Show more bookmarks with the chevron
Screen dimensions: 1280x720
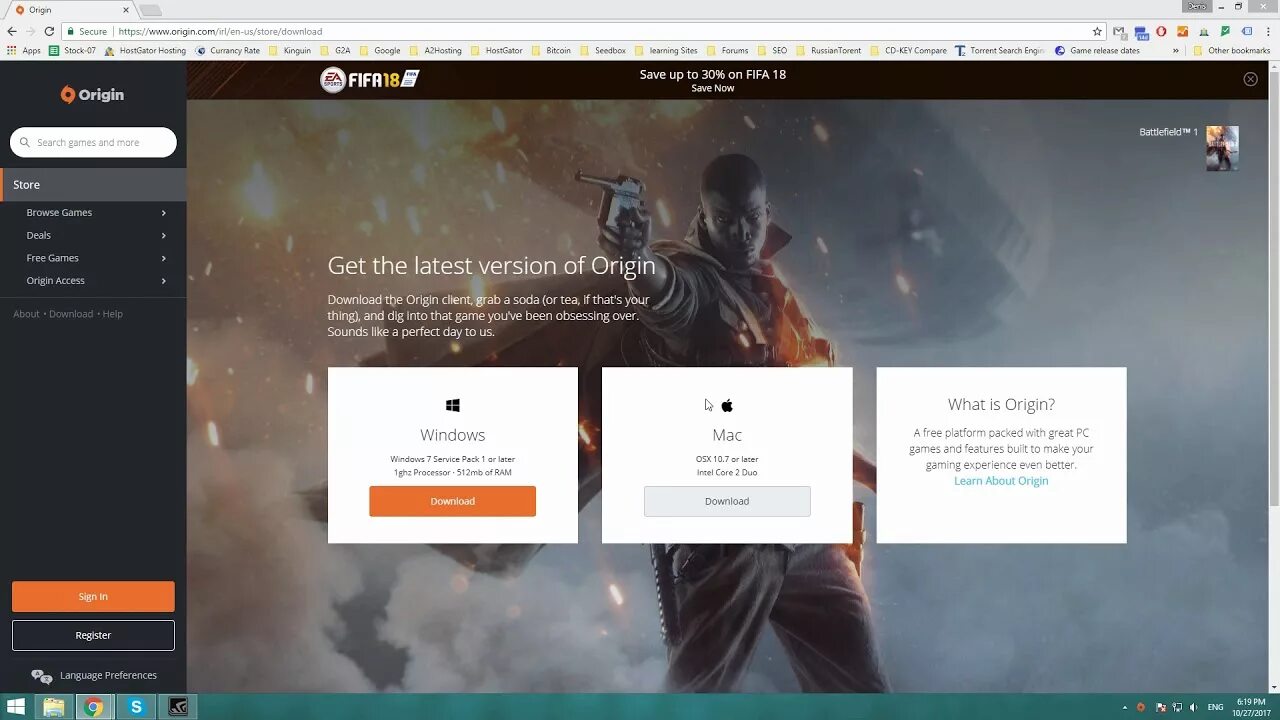(x=1176, y=50)
